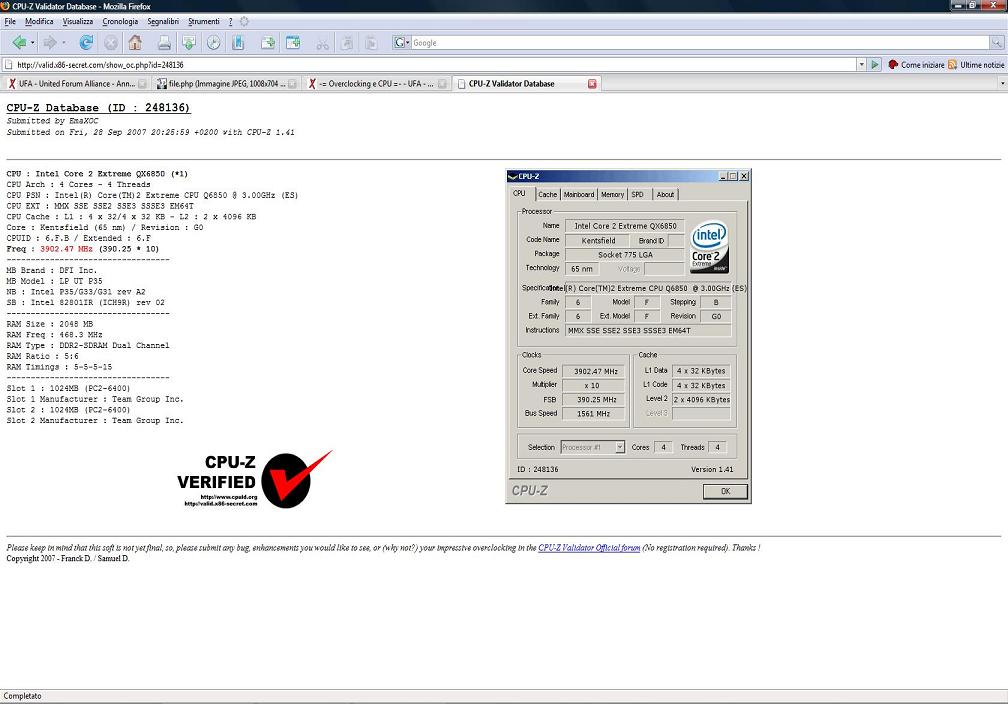Open a new tab with the toolbar icon

(268, 42)
